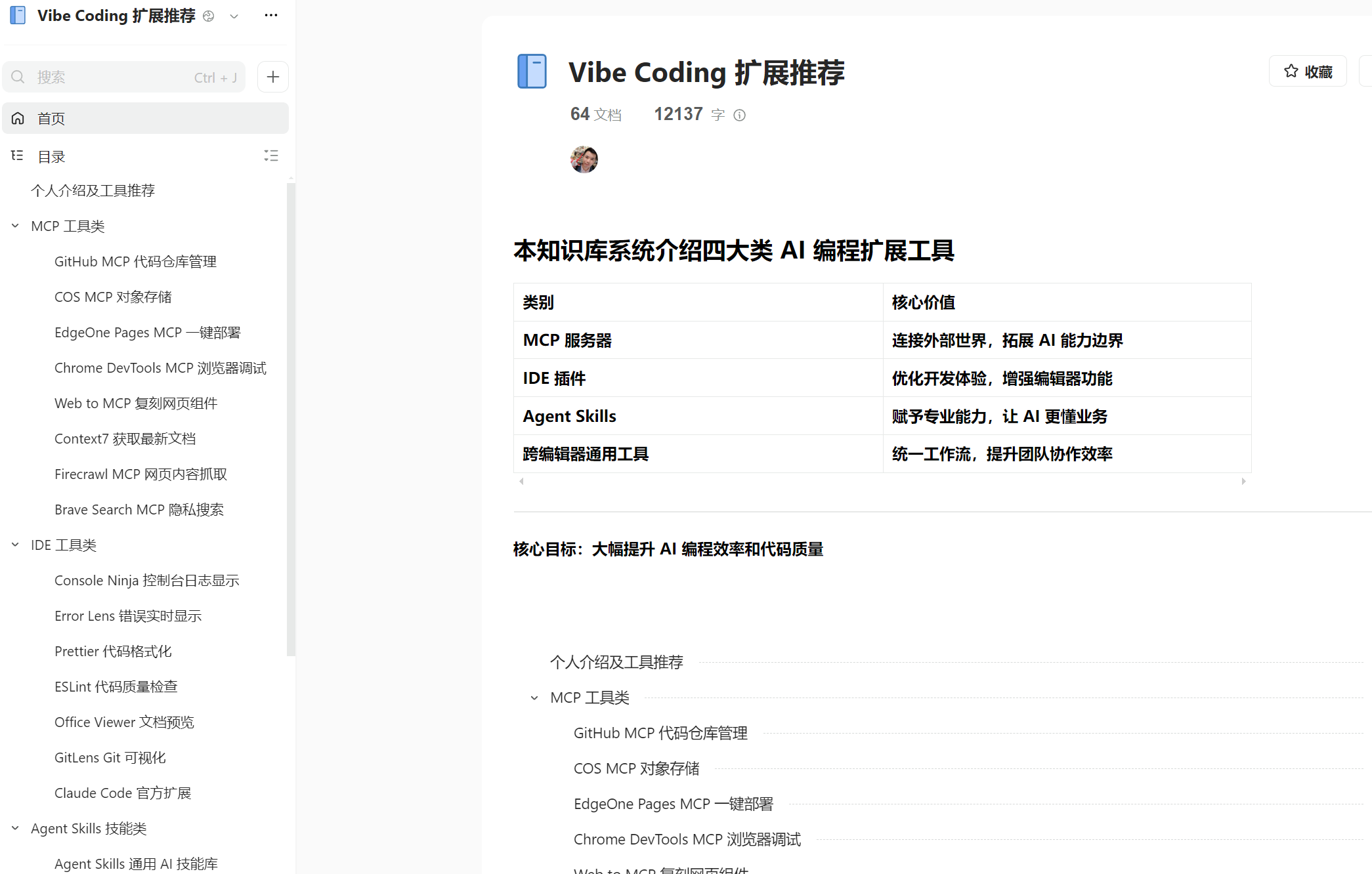Screen dimensions: 1372x874
Task: Click the knowledge base book icon in the sidebar header
Action: coord(18,16)
